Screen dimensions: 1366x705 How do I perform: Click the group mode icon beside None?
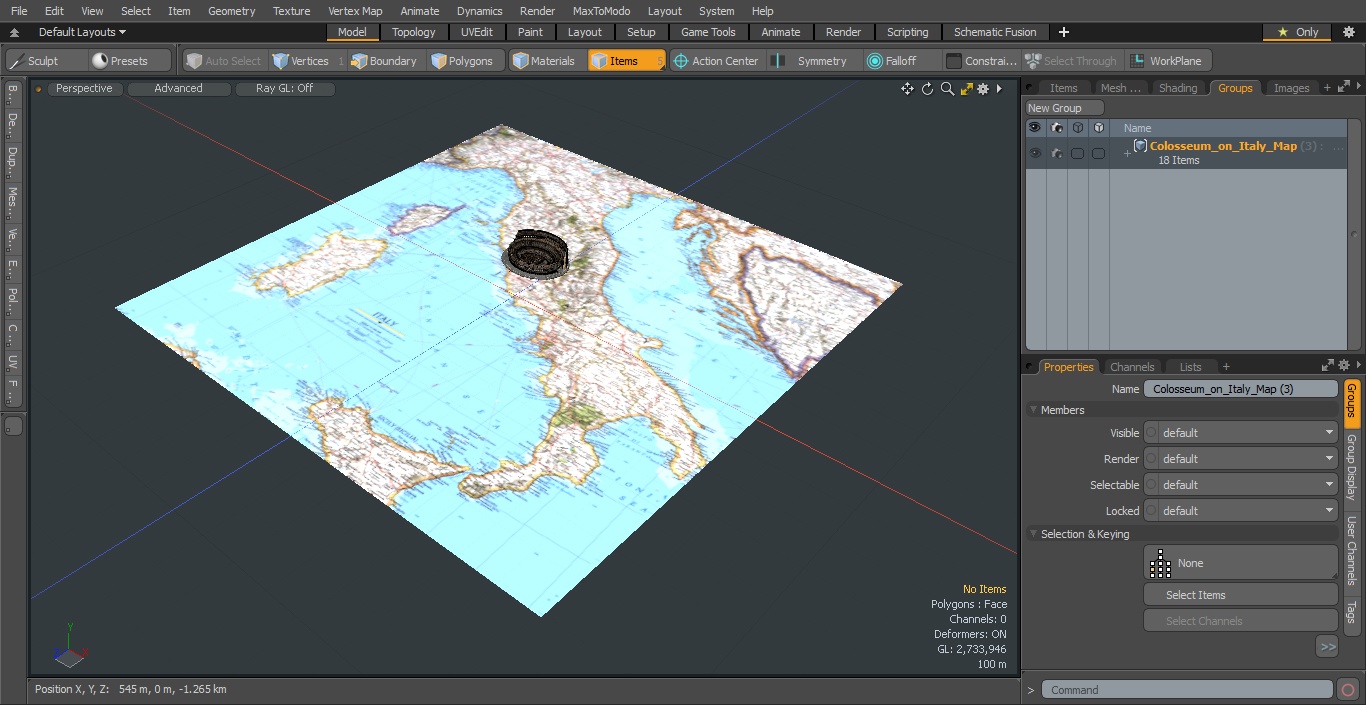coord(1160,563)
